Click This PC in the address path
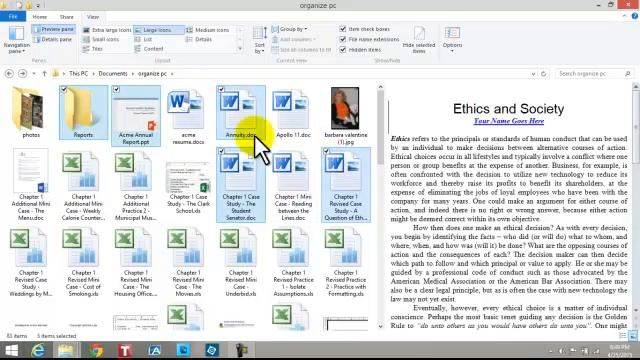The image size is (640, 360). coord(78,73)
